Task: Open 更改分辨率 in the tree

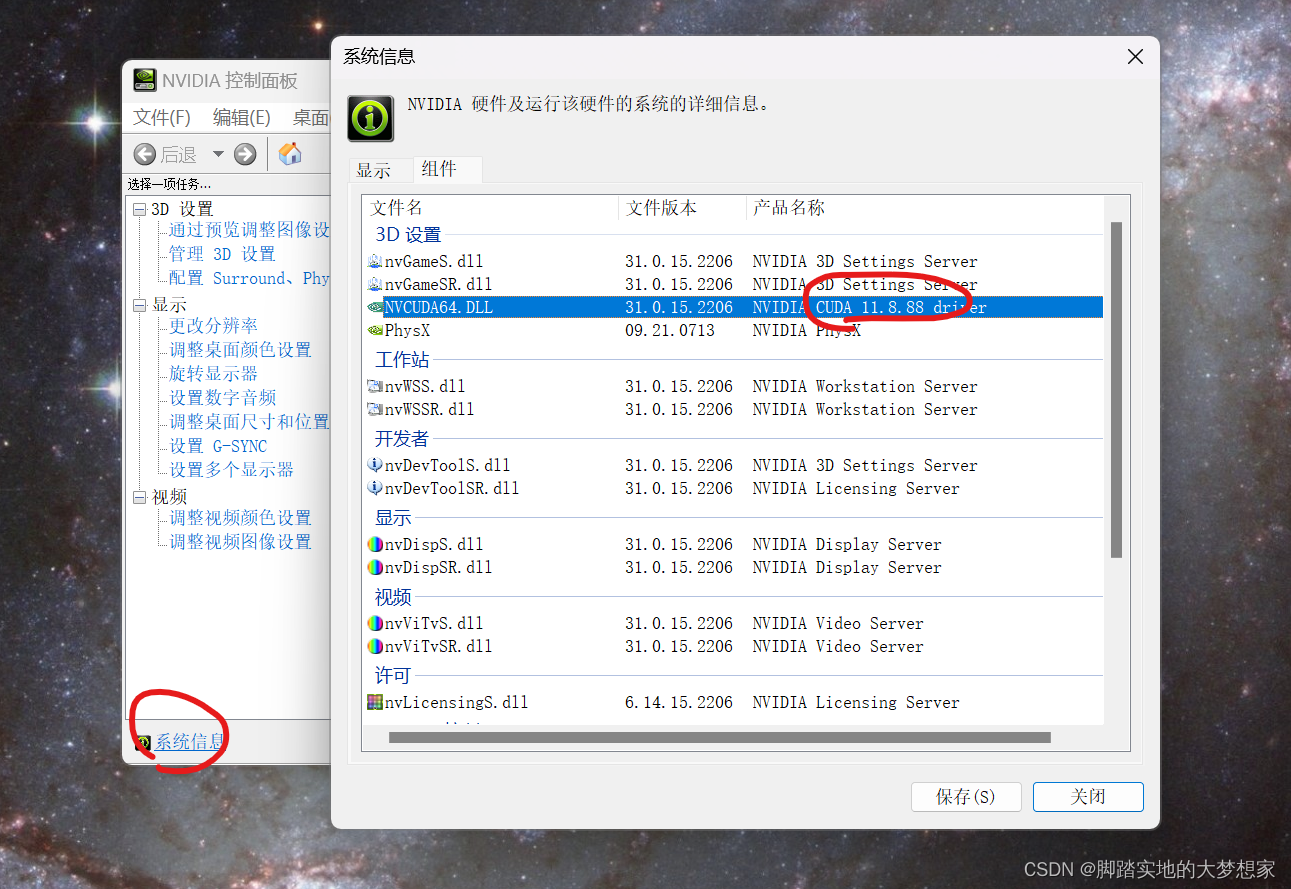Action: click(213, 326)
